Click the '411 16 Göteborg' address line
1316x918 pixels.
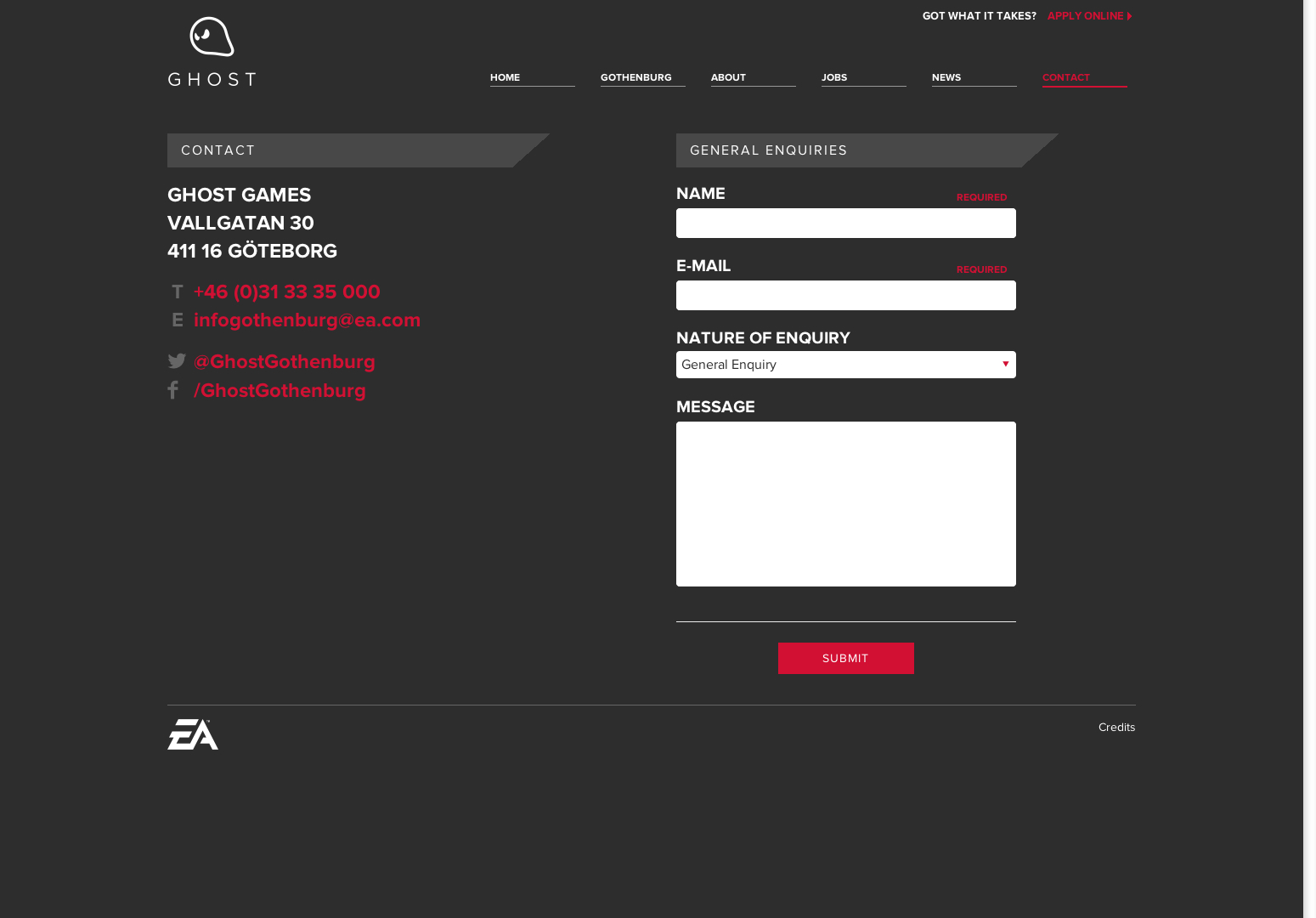(x=252, y=251)
